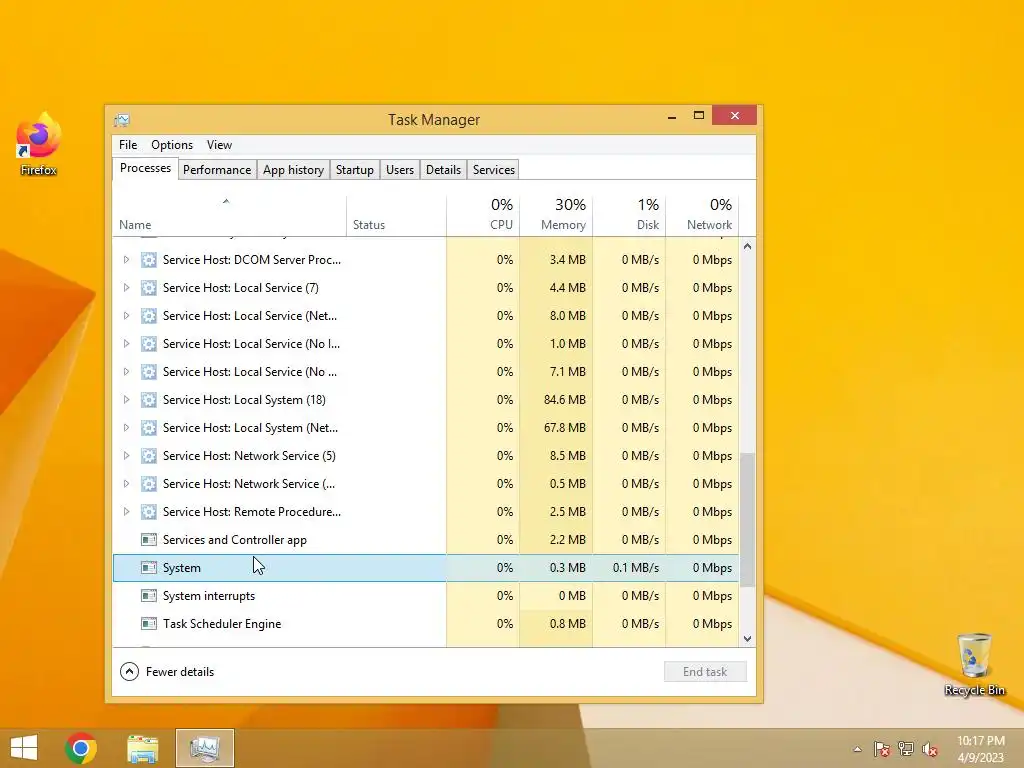
Task: Show hidden icons in system tray
Action: point(857,749)
